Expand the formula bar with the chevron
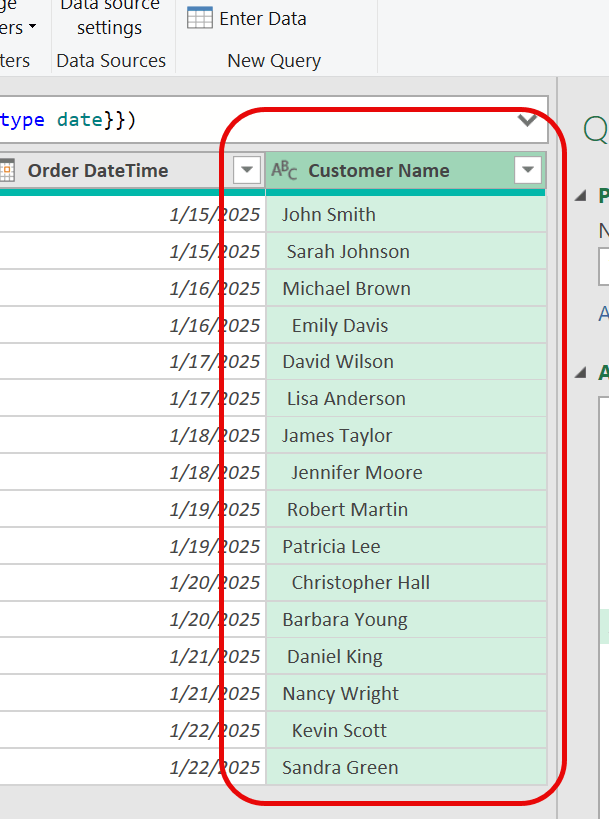 (527, 121)
